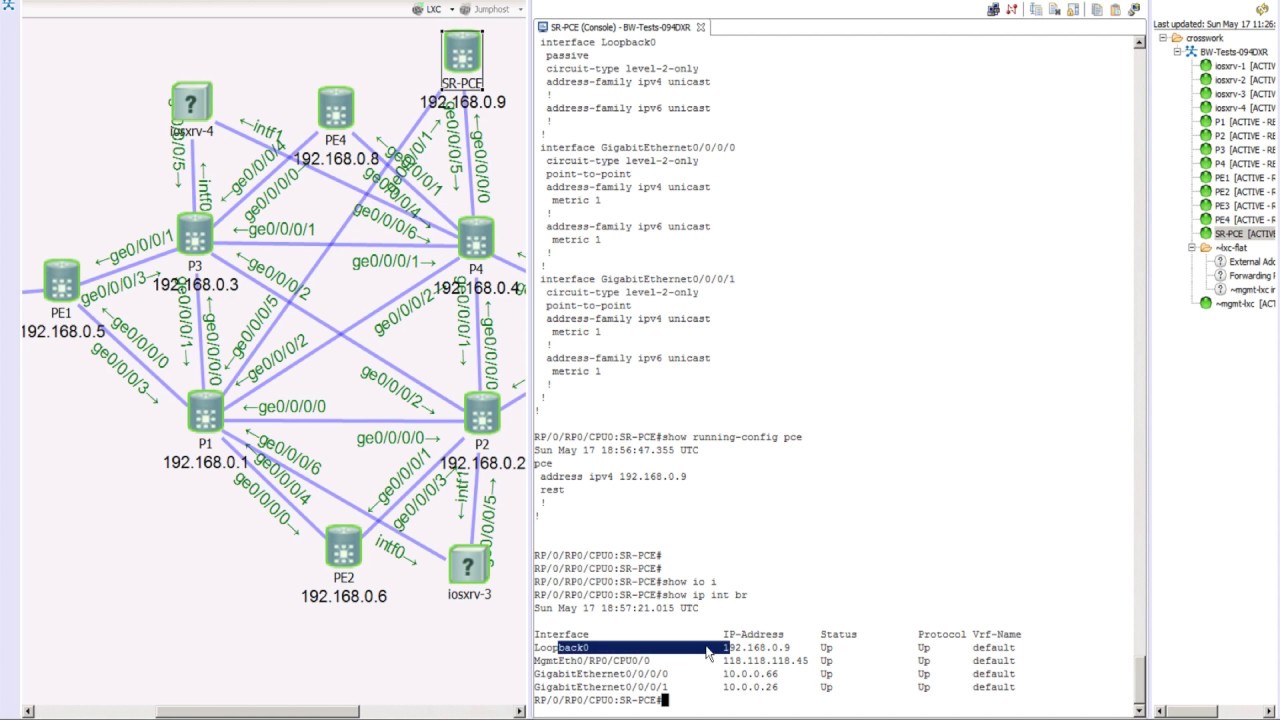Image resolution: width=1280 pixels, height=720 pixels.
Task: Click the 118.118.118.45 IP address text
Action: pos(765,661)
